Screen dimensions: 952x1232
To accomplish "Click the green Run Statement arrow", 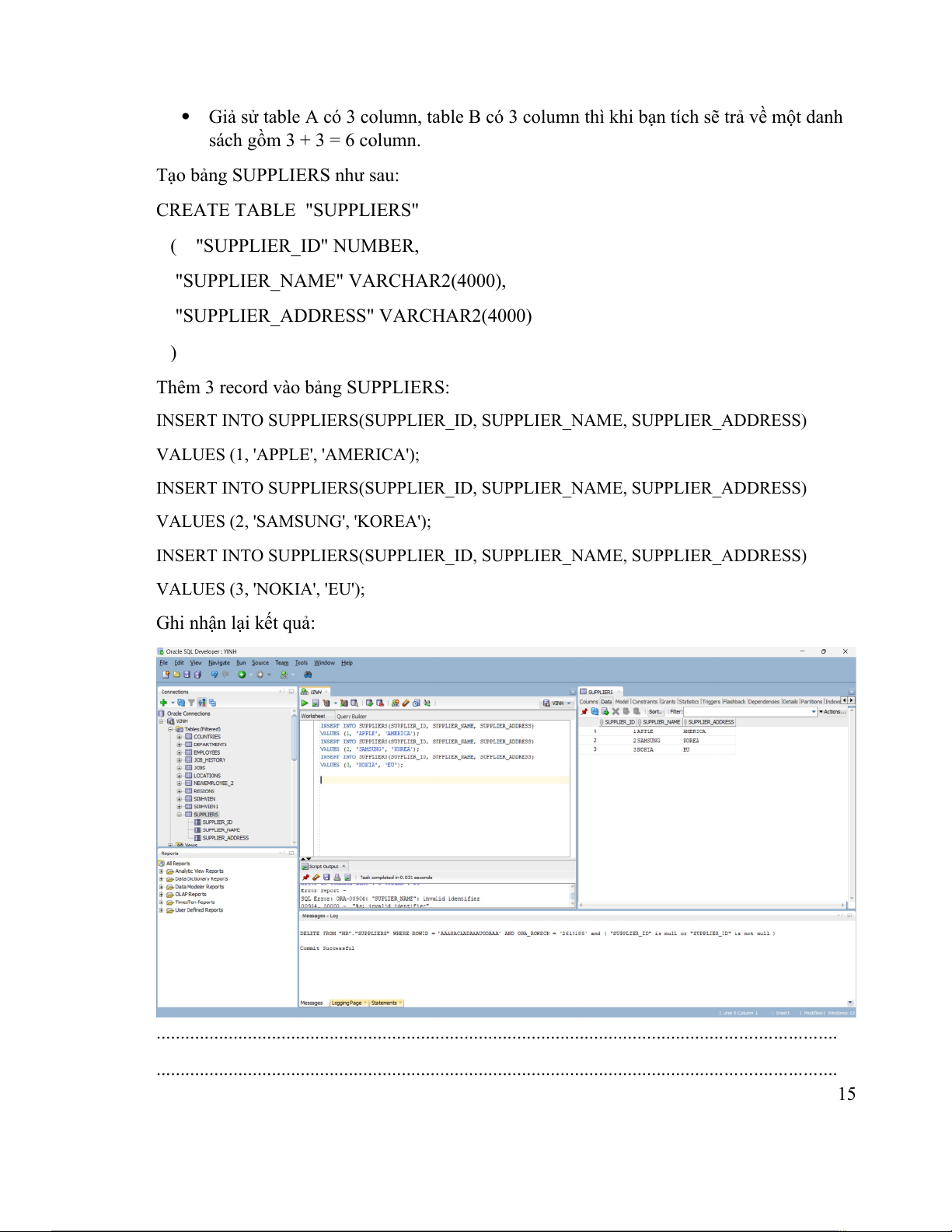I will 305,703.
